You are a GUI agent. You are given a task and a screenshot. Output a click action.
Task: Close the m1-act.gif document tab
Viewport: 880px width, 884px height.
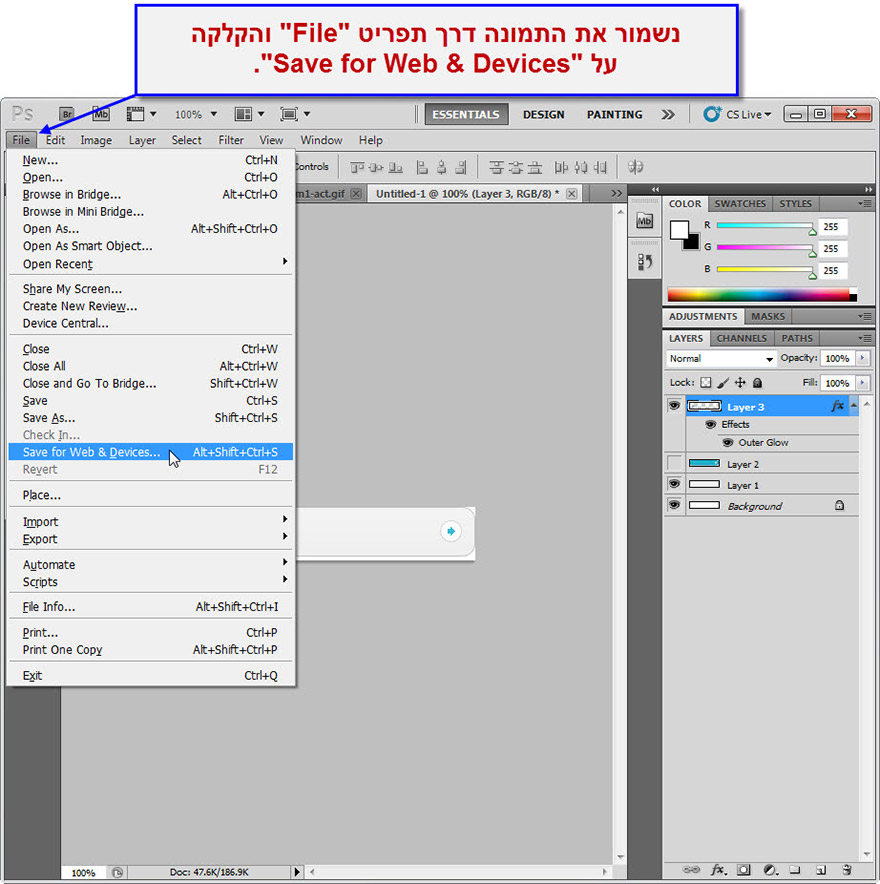356,193
